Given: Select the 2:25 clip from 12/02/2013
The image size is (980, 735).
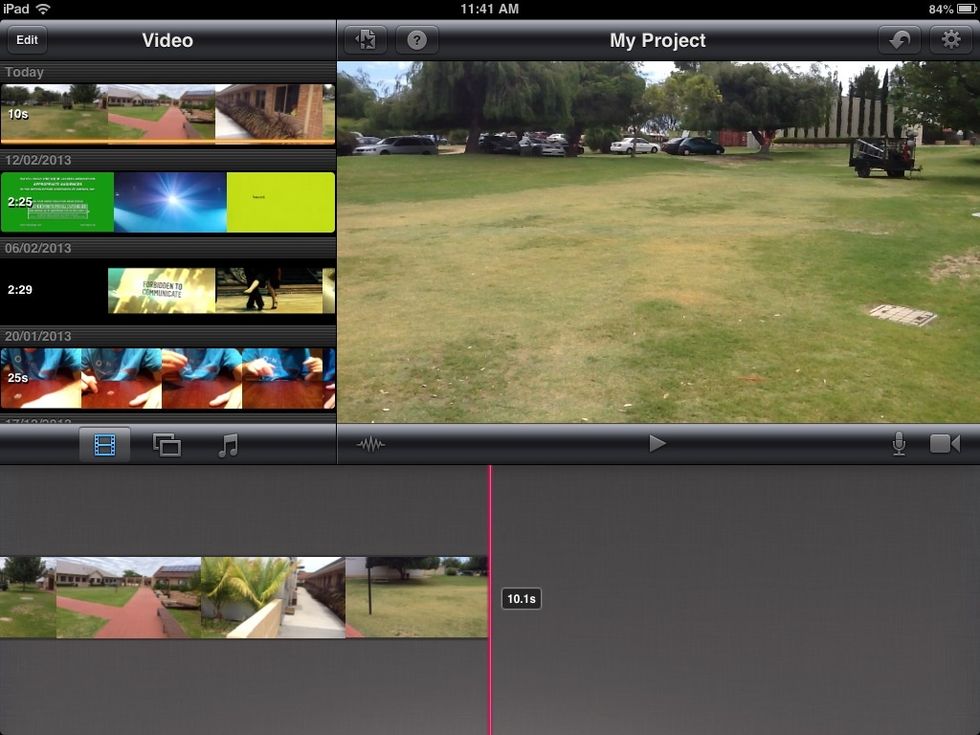Looking at the screenshot, I should coord(168,202).
